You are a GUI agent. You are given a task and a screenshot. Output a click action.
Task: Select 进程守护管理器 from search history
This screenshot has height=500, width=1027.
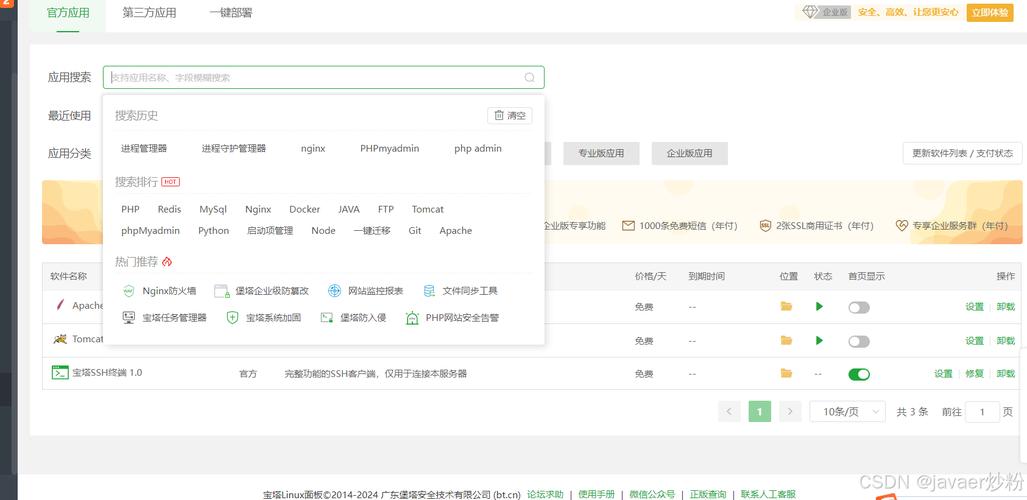pos(234,148)
